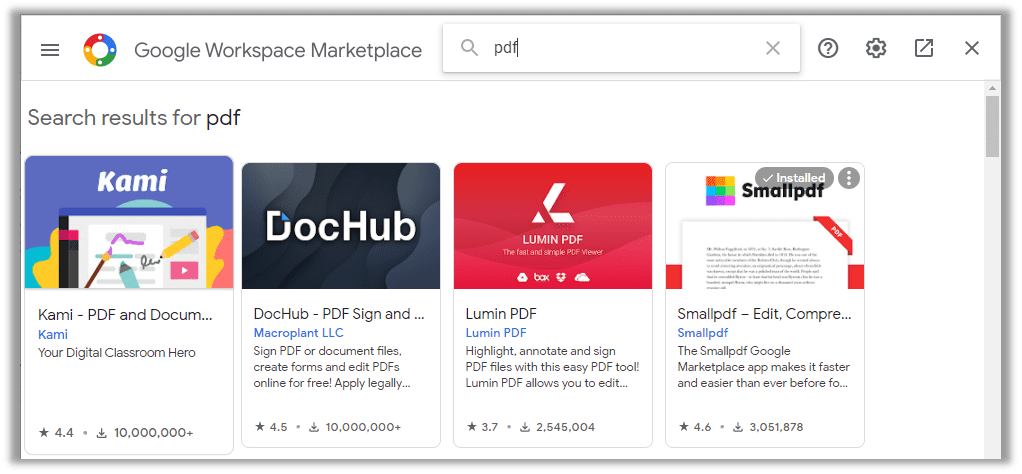Open Smallpdf – Edit, Compre... title
The width and height of the screenshot is (1022, 474).
764,314
